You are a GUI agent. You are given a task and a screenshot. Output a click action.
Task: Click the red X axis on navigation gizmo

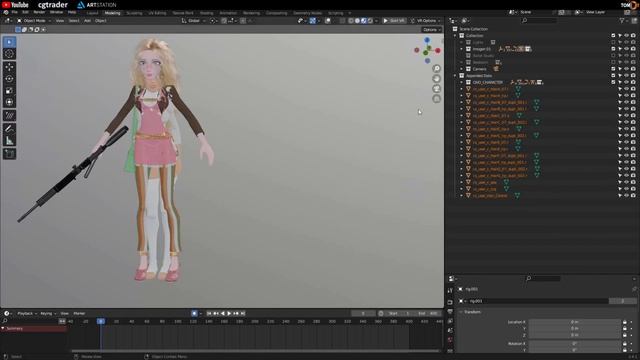pyautogui.click(x=438, y=51)
